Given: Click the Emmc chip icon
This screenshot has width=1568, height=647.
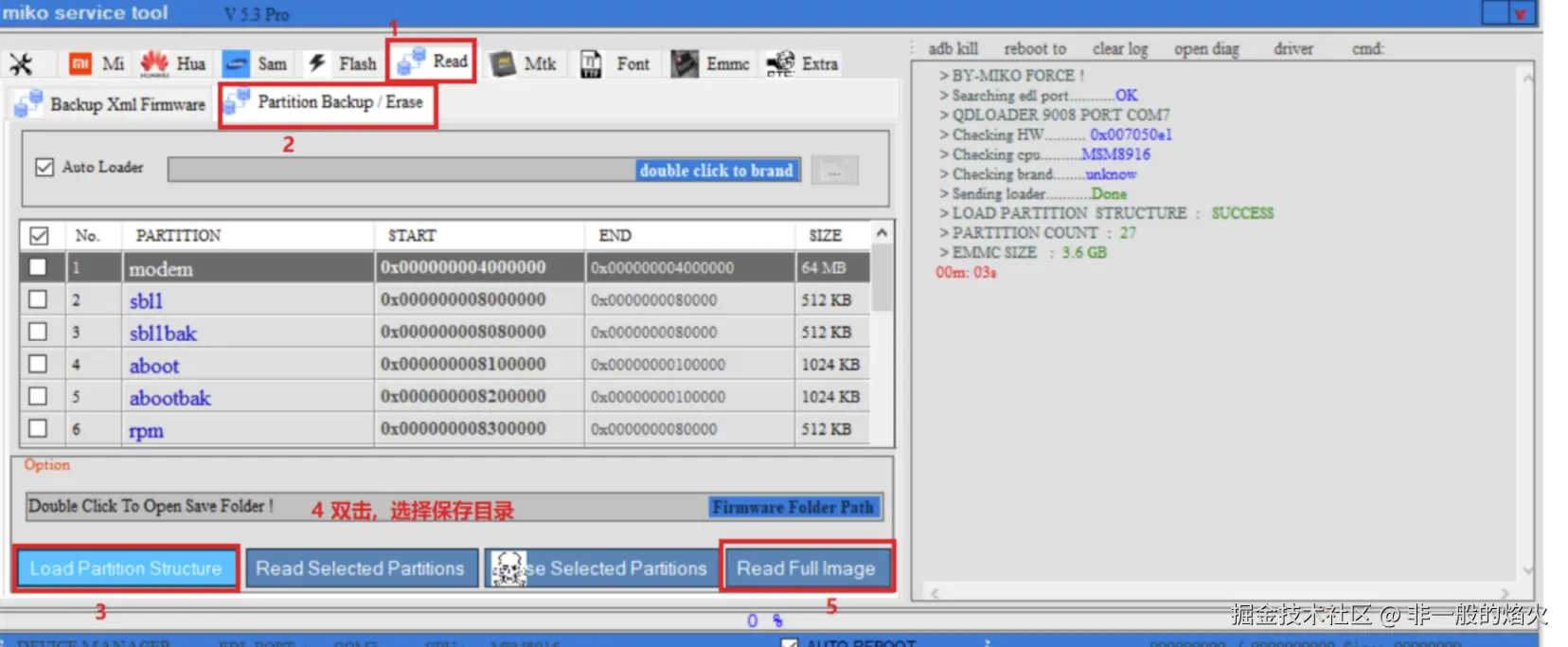Looking at the screenshot, I should tap(685, 64).
